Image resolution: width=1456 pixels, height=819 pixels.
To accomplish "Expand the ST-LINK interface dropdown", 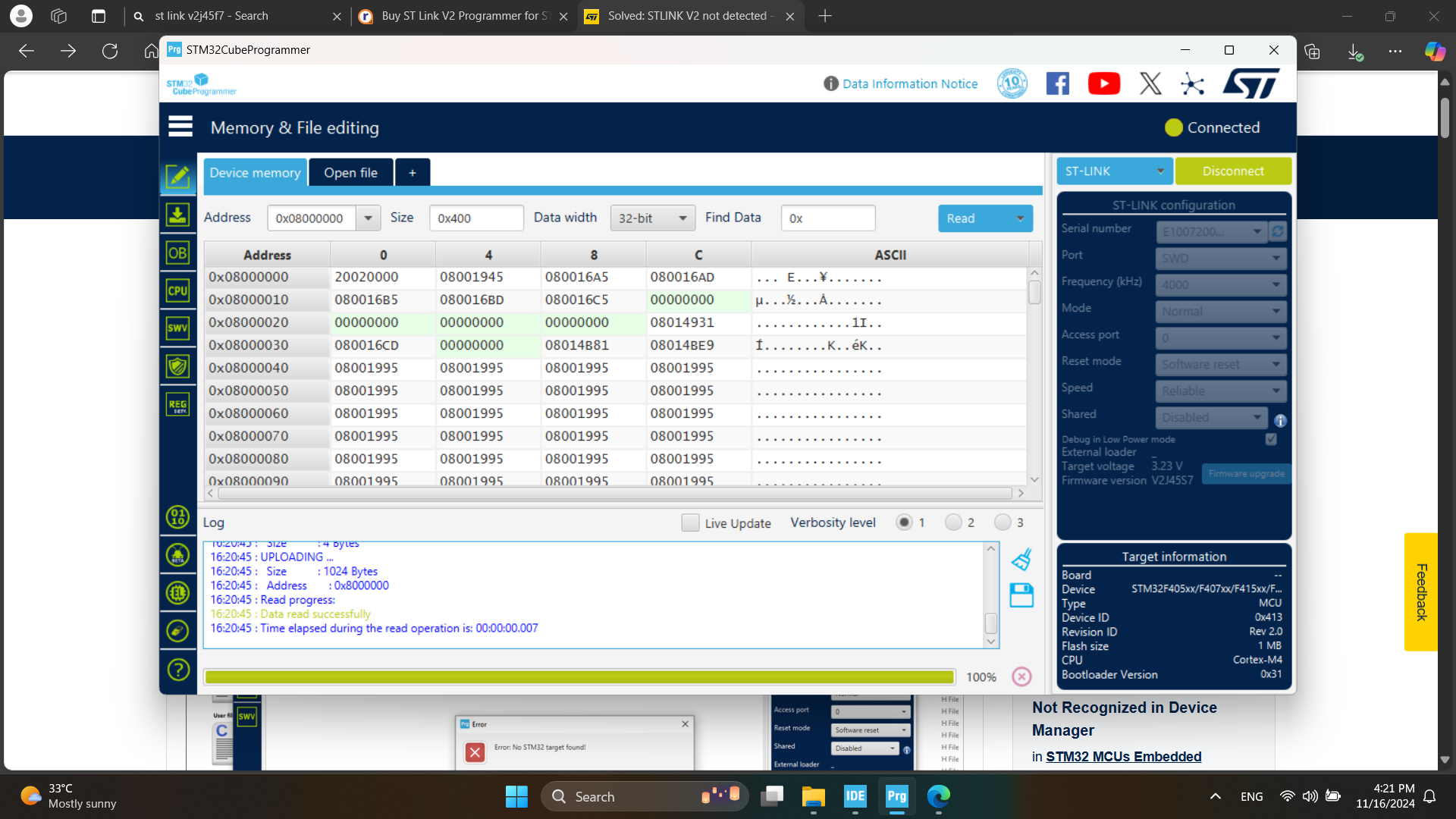I will click(1114, 171).
